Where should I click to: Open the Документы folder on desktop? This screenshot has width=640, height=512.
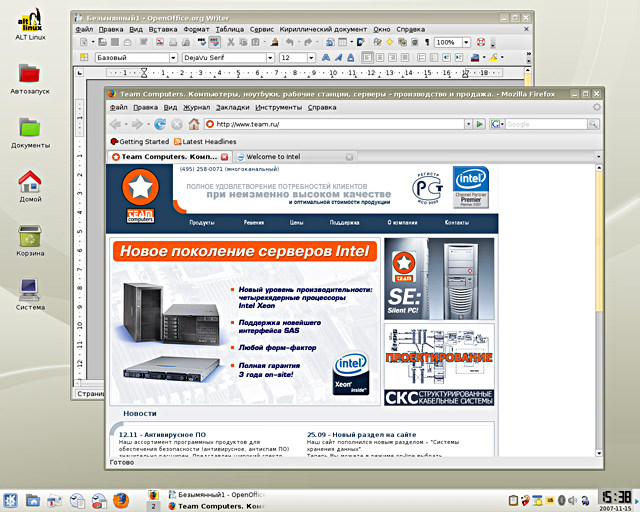[30, 128]
